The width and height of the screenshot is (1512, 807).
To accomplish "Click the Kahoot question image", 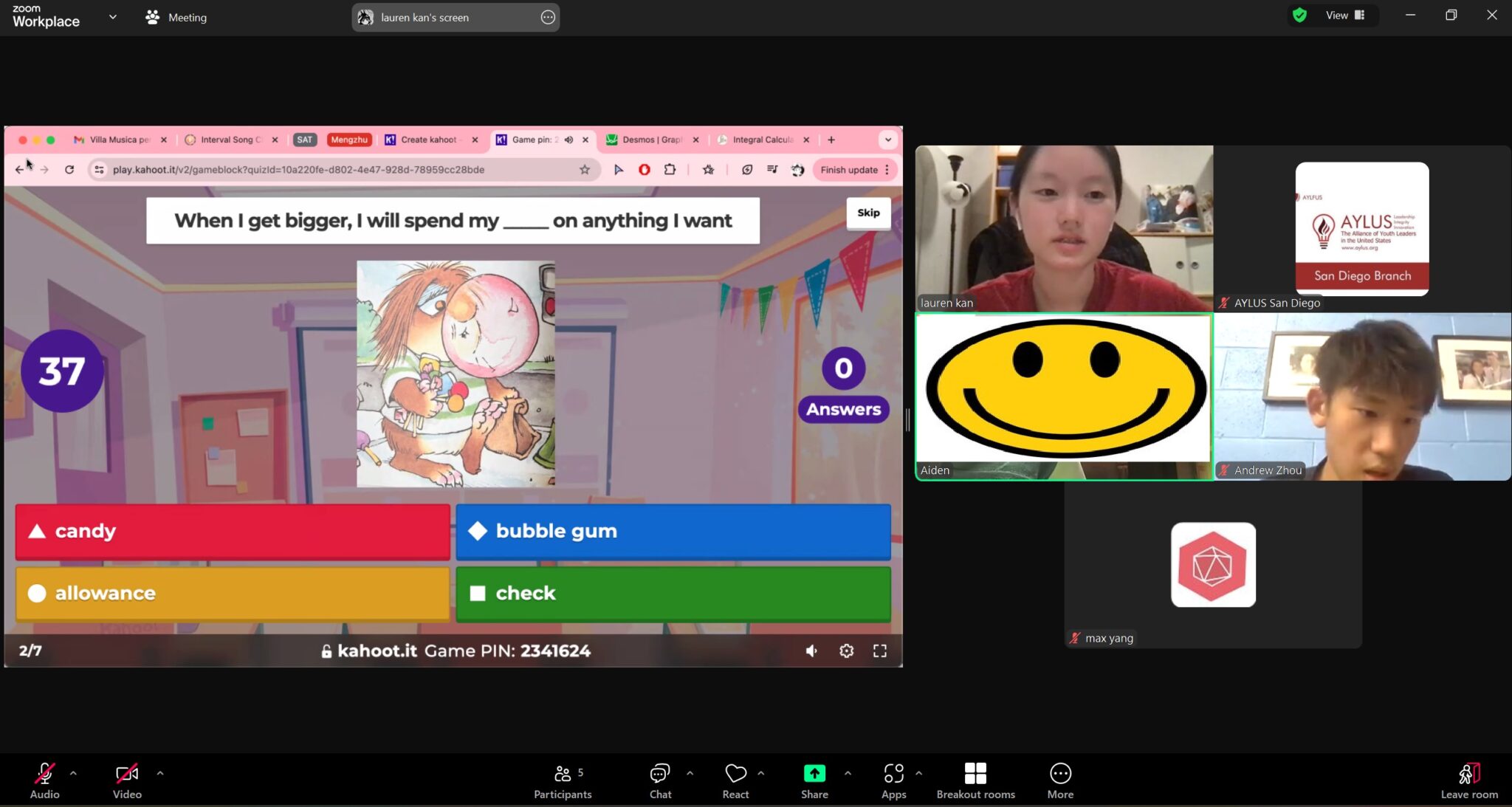I will (456, 374).
